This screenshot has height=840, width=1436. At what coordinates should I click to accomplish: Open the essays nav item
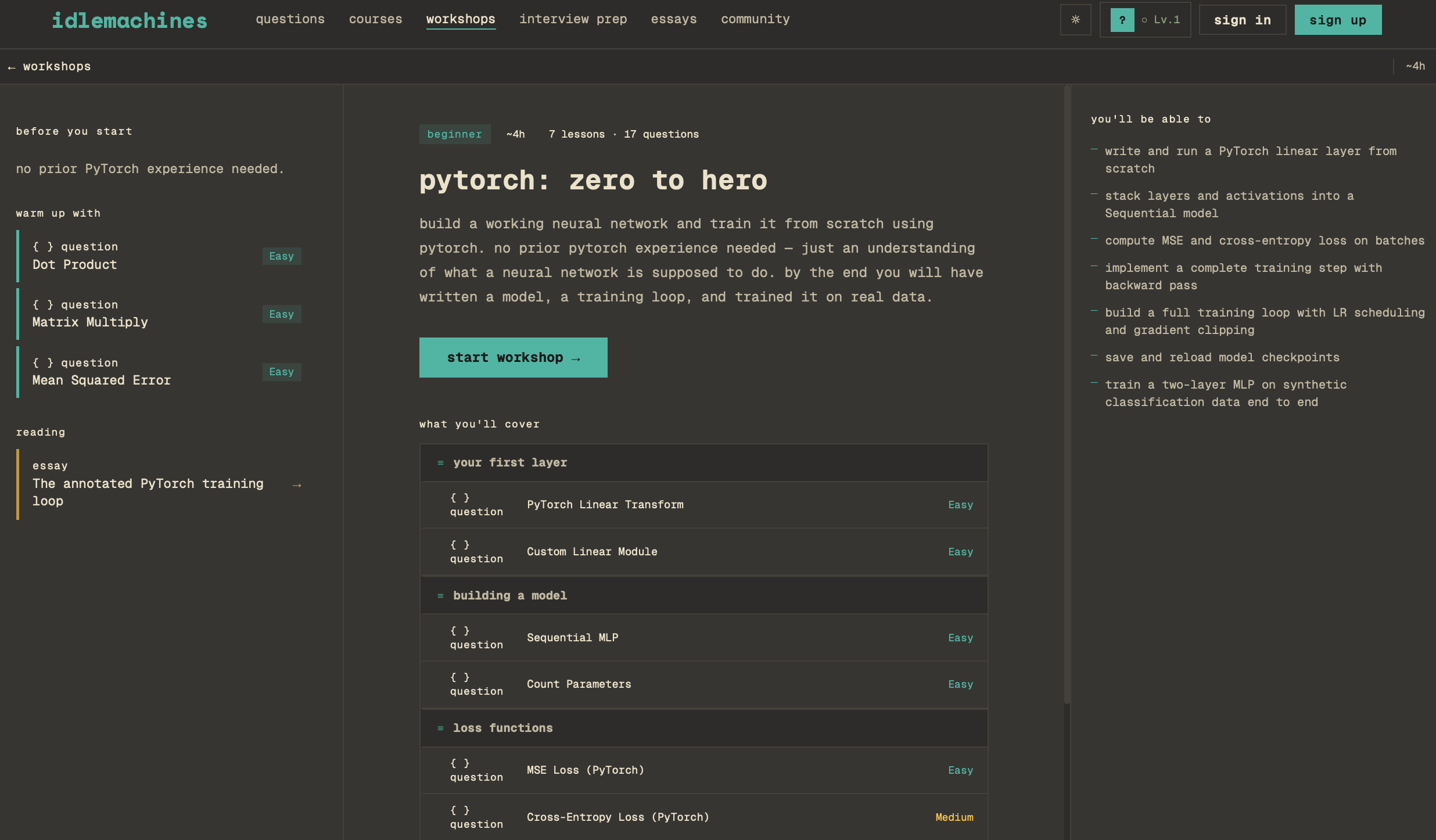pyautogui.click(x=674, y=19)
